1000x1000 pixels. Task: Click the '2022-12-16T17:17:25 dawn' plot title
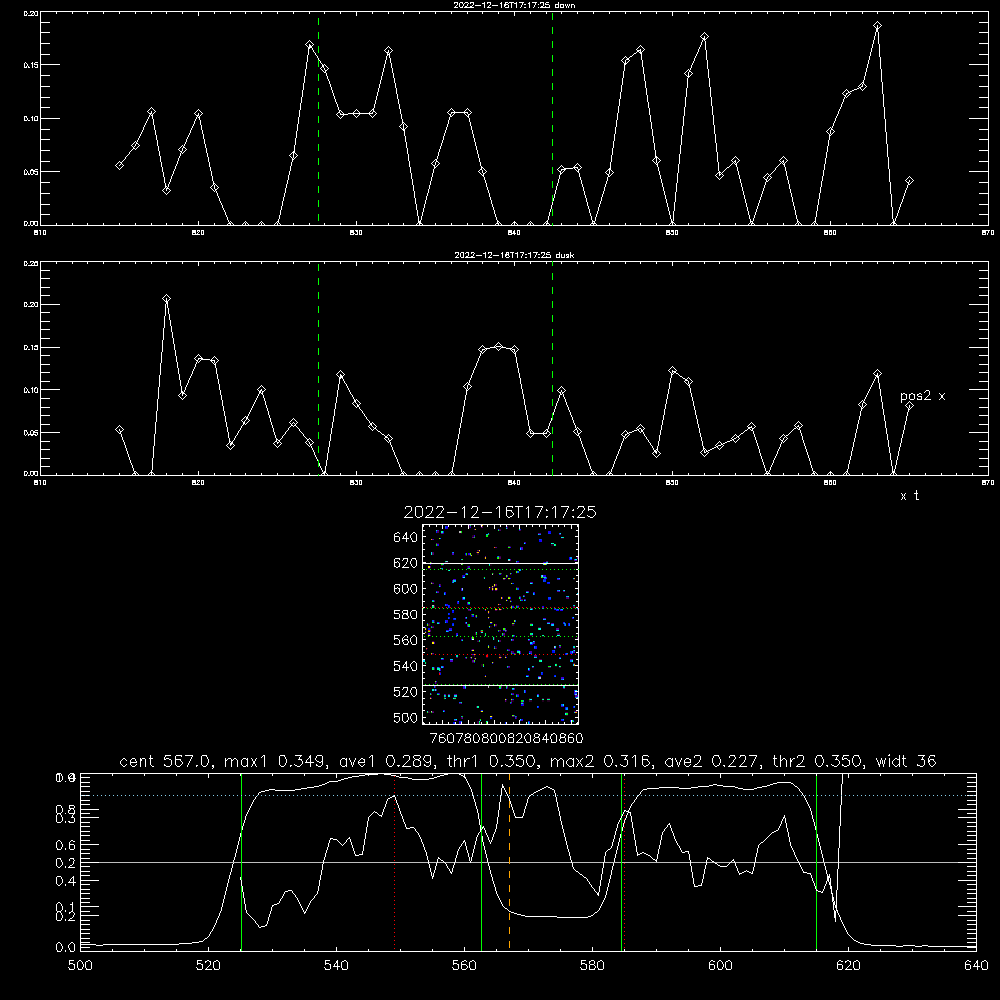pyautogui.click(x=514, y=5)
